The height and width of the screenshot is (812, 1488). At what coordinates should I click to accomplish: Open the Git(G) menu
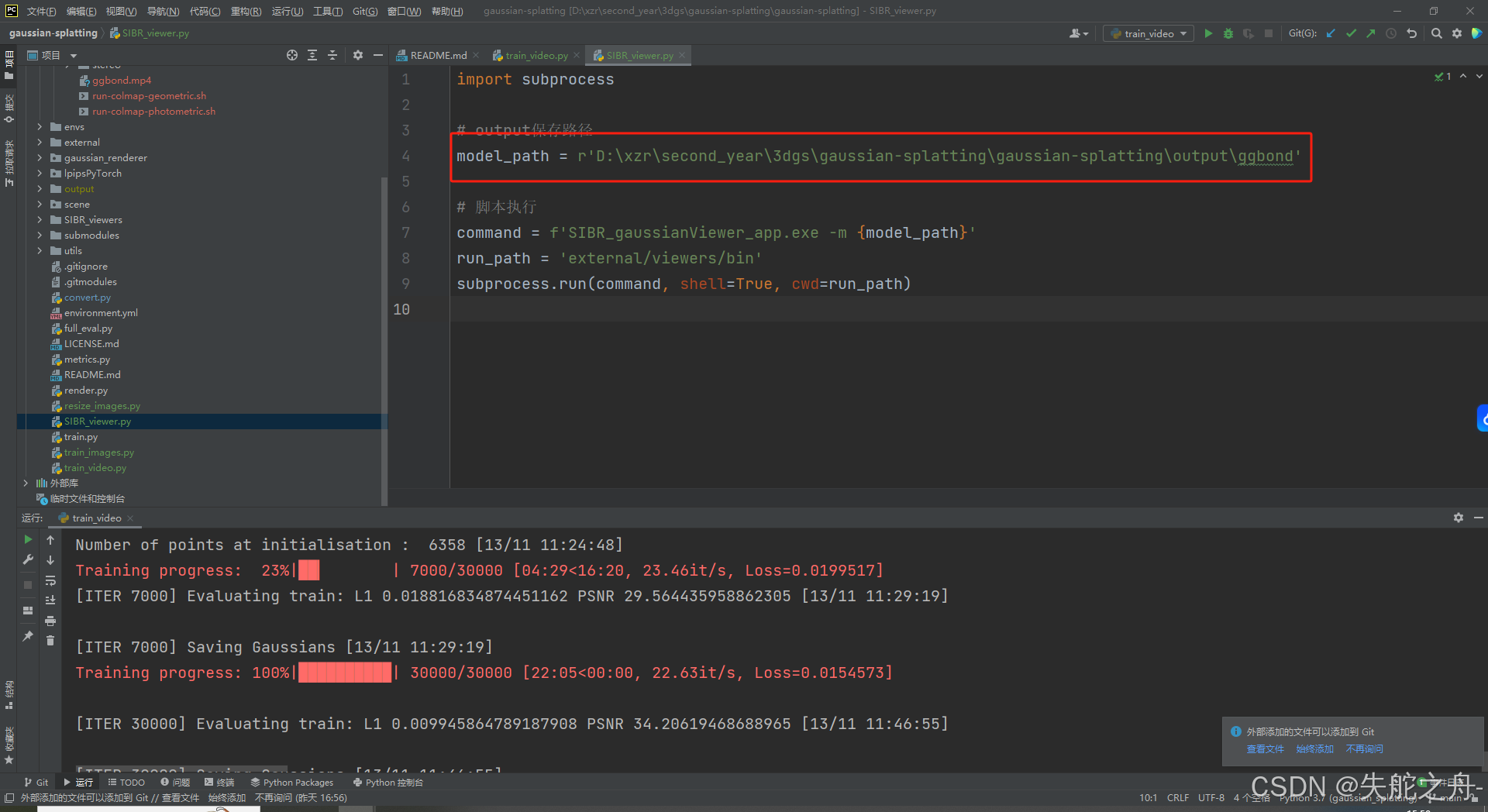click(x=365, y=11)
